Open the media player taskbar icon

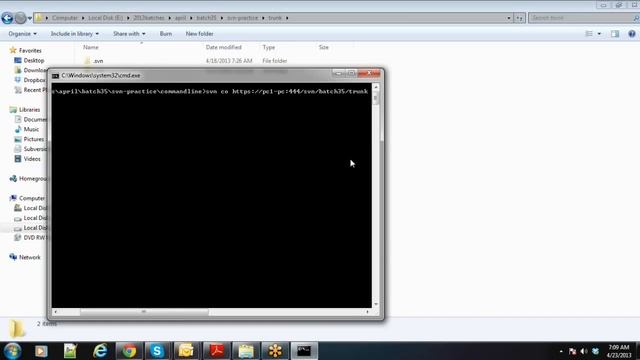[41, 351]
